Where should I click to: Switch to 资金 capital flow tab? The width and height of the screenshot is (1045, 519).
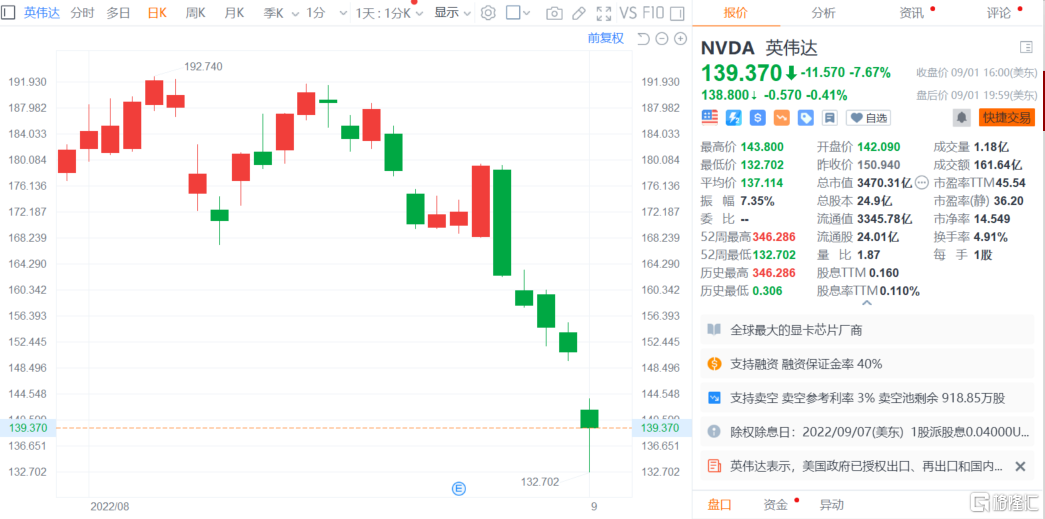pos(775,504)
